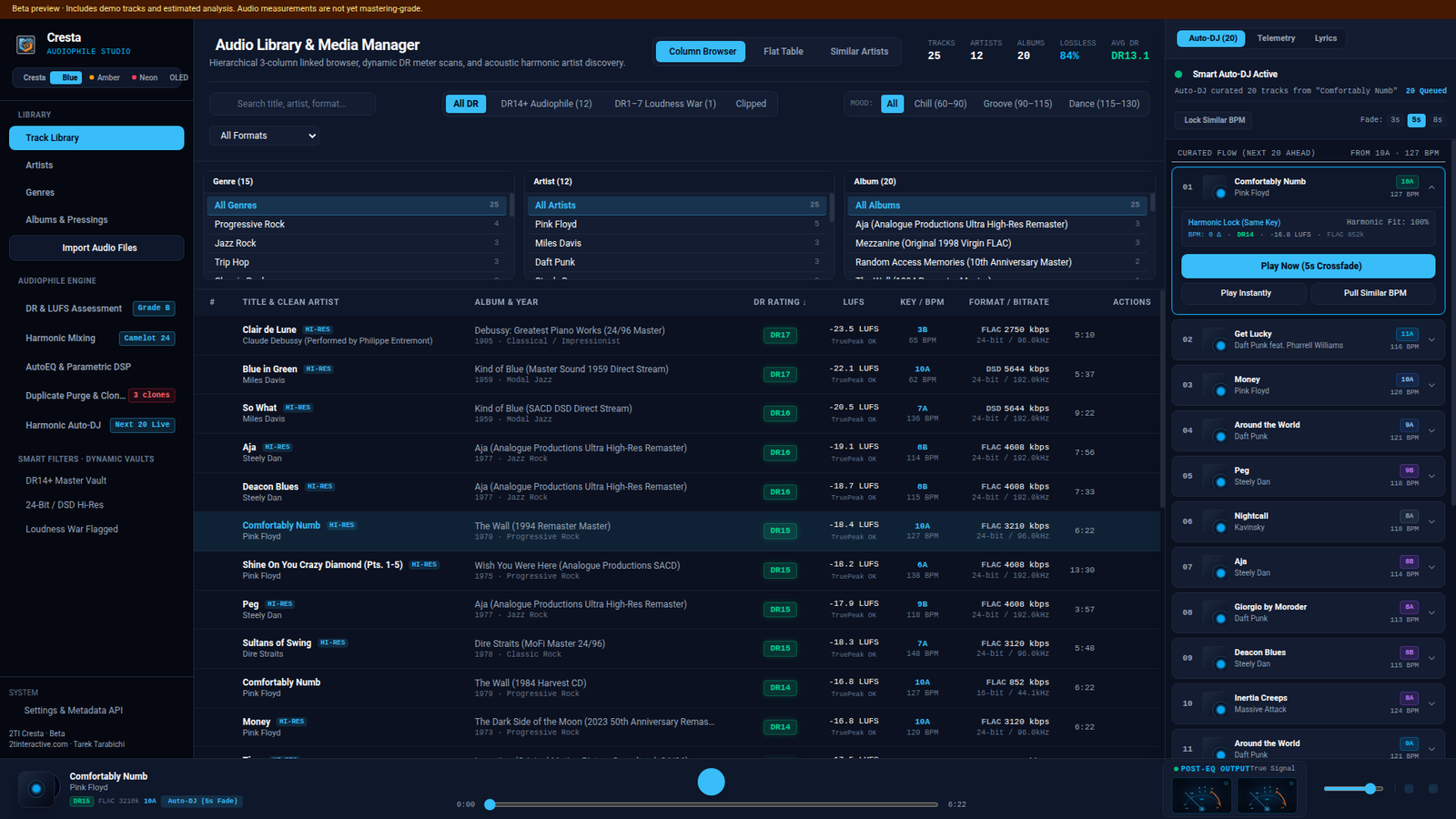This screenshot has height=819, width=1456.
Task: Click the search title, artist, format field
Action: click(x=292, y=104)
